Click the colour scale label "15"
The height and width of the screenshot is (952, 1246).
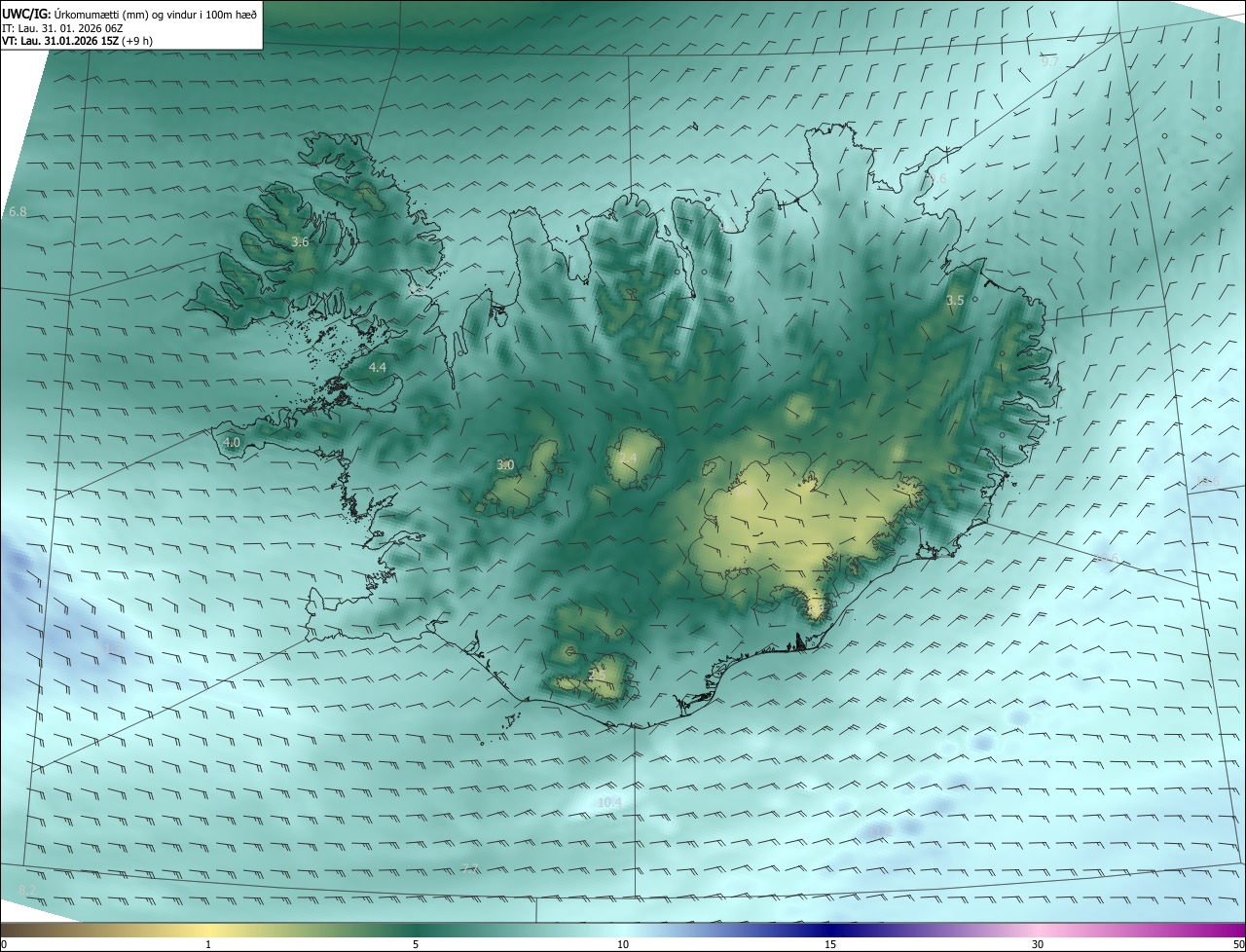(x=830, y=944)
